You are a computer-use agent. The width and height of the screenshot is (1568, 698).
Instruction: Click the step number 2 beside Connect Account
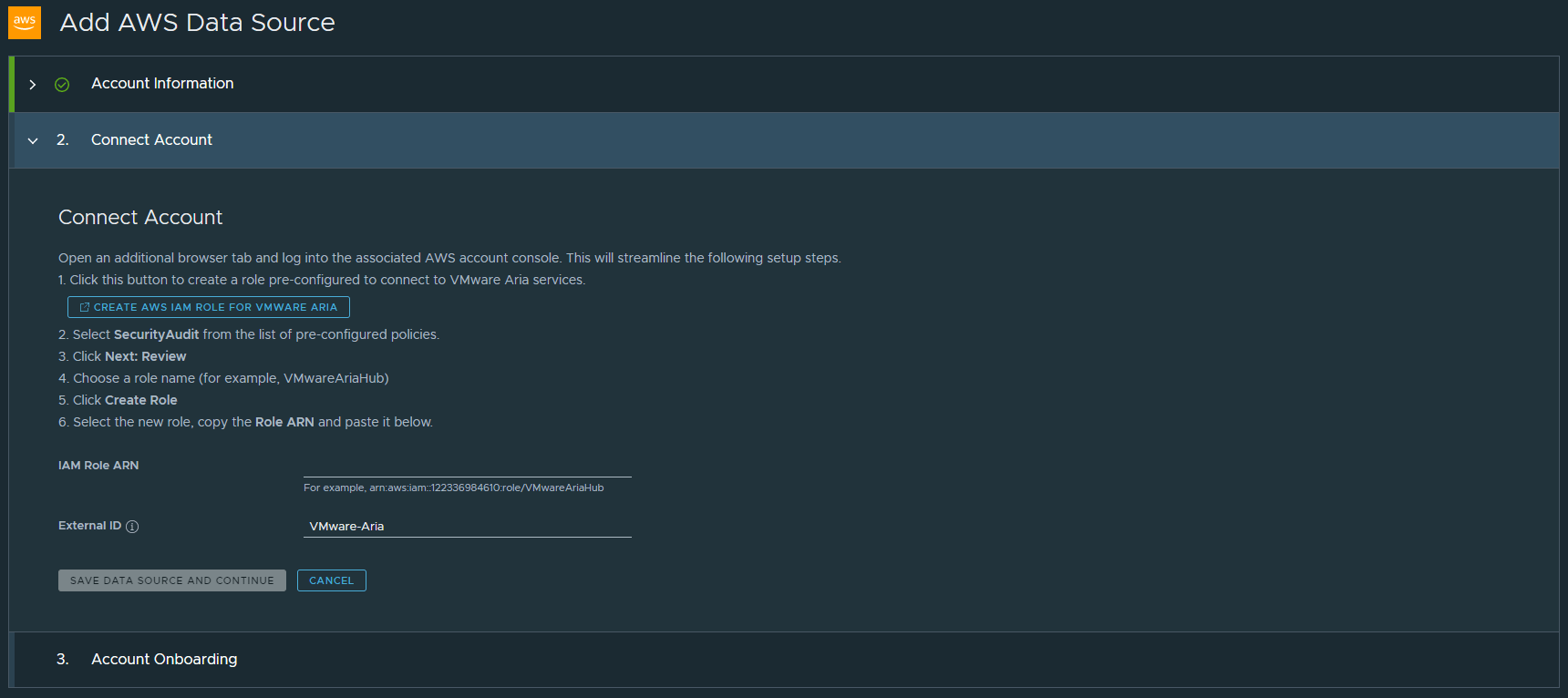tap(63, 139)
